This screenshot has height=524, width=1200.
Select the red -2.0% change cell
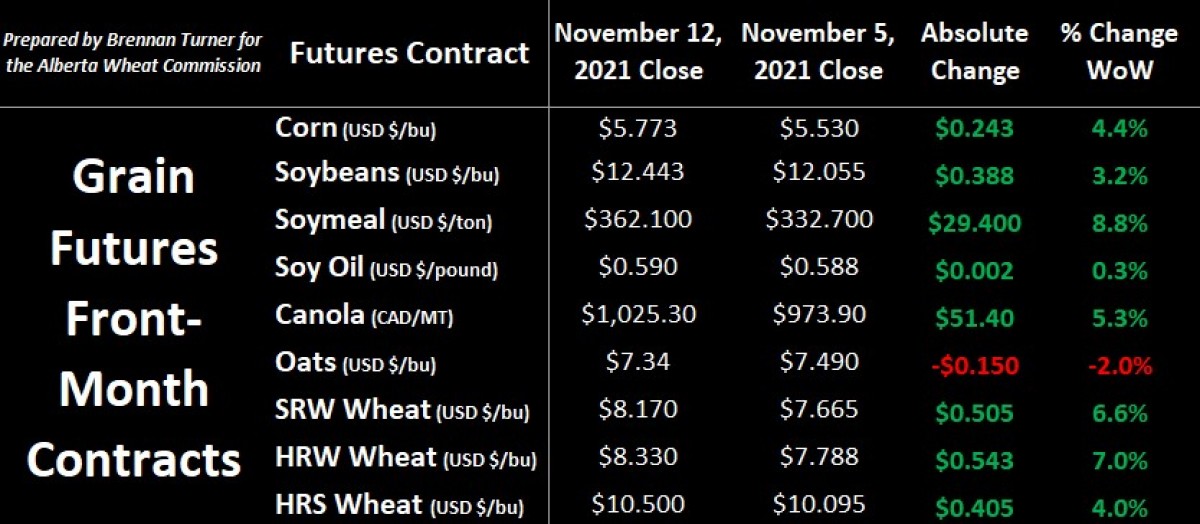pyautogui.click(x=1119, y=365)
